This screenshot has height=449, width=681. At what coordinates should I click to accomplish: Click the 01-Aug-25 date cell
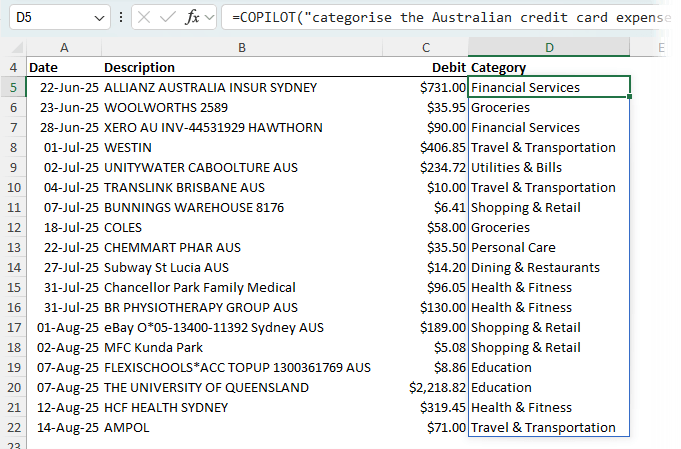[64, 327]
